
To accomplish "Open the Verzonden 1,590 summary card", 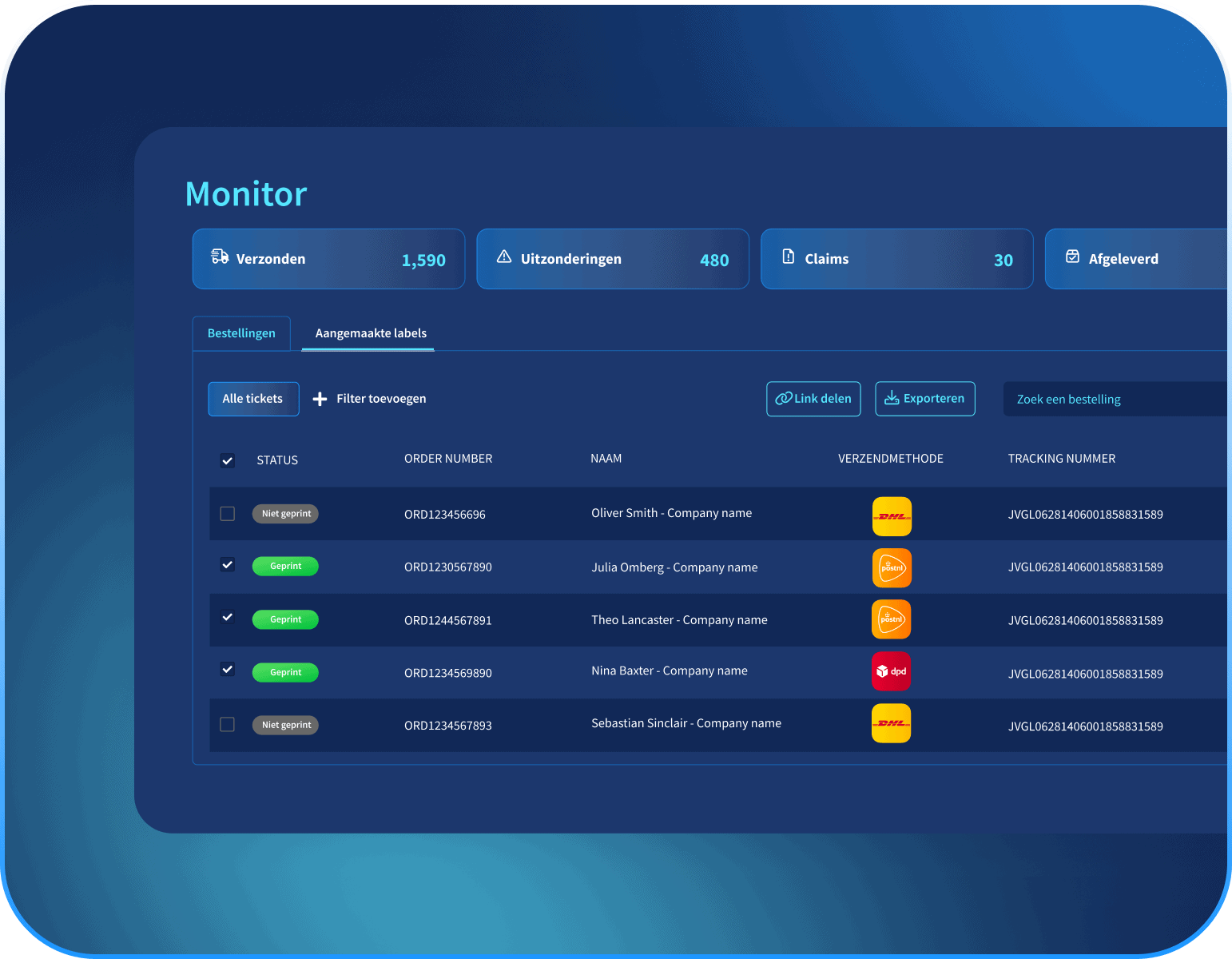I will click(x=328, y=259).
